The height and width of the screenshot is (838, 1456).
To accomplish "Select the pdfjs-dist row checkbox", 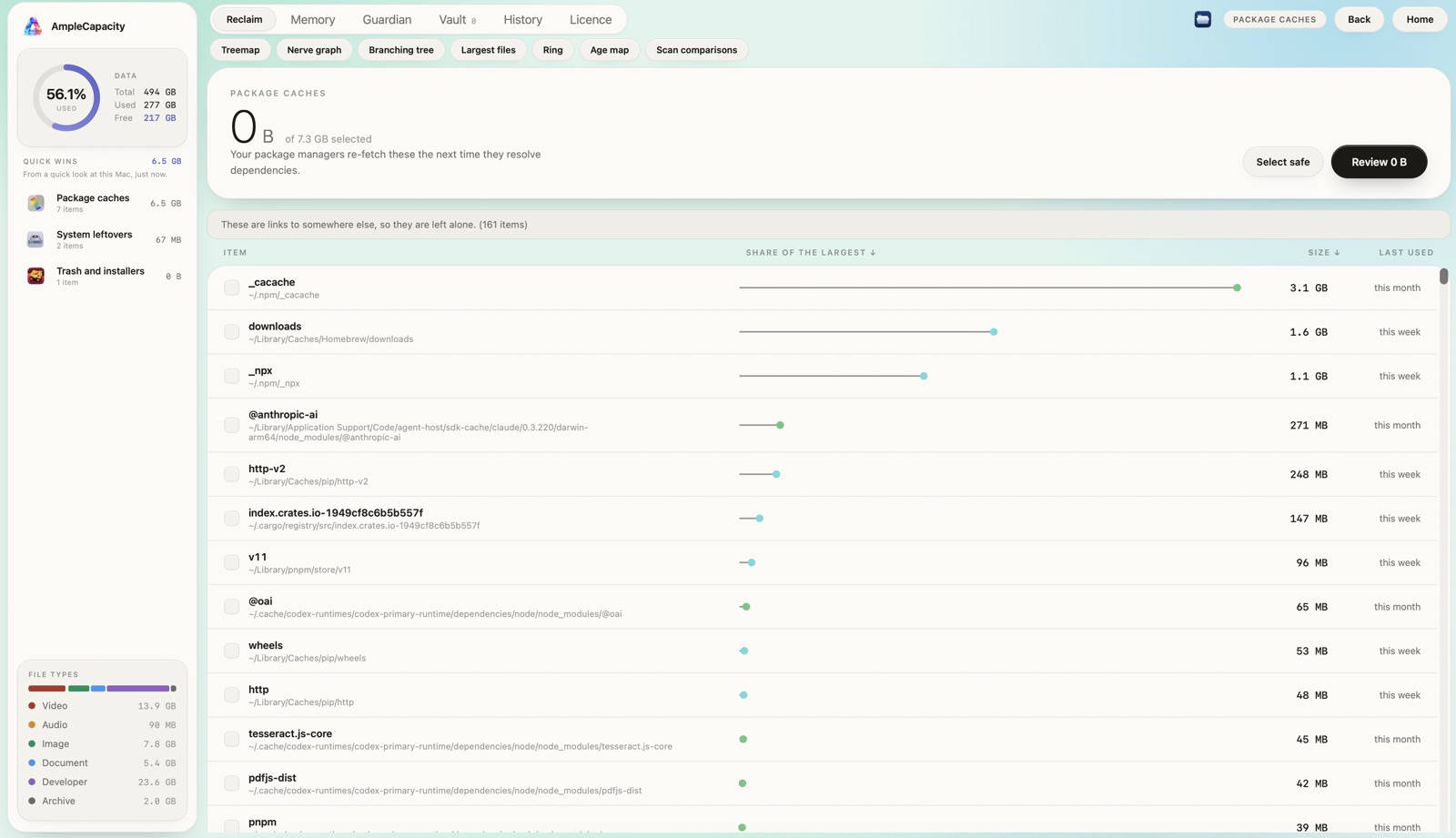I will click(x=232, y=783).
